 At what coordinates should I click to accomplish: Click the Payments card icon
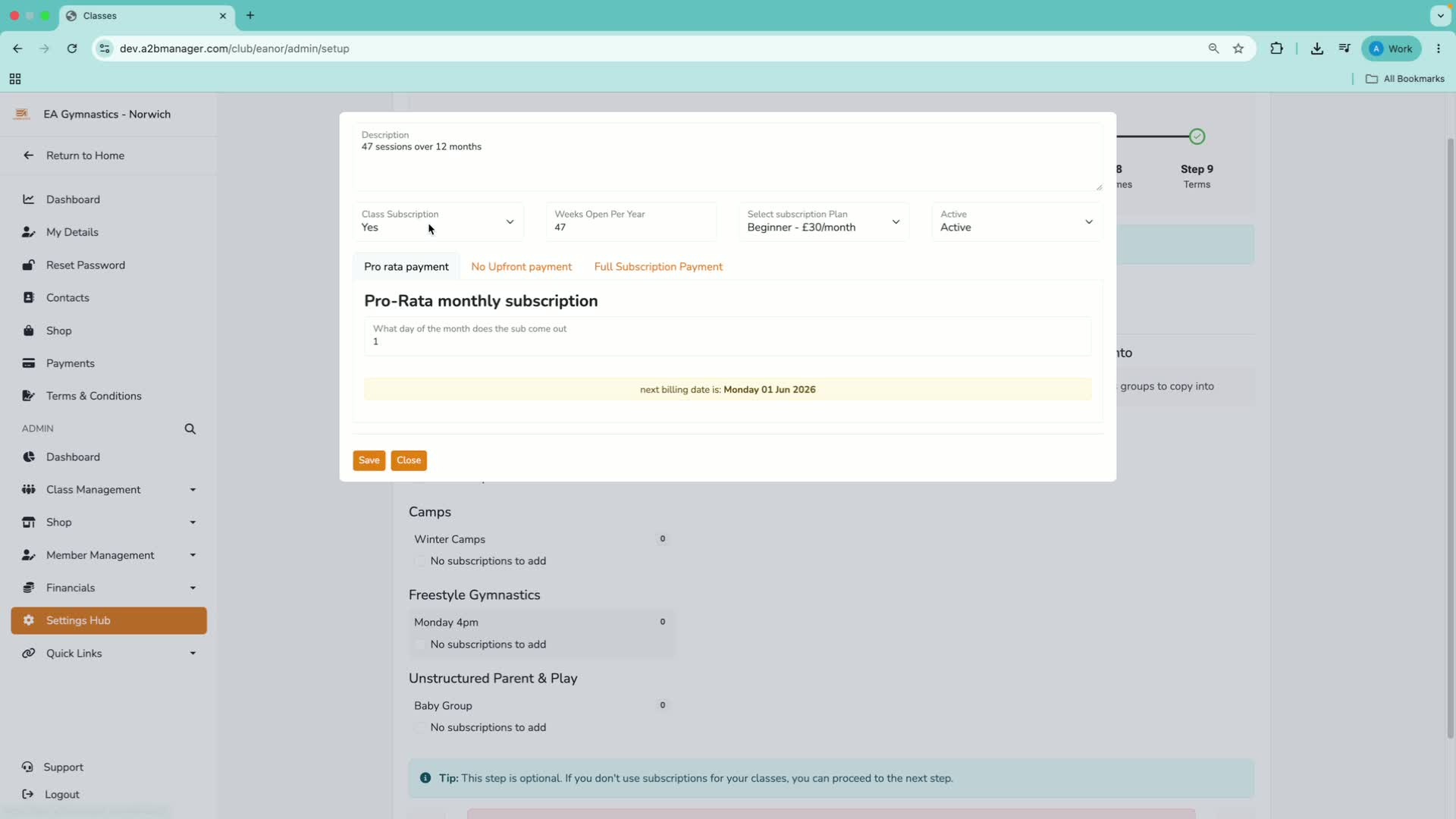click(28, 363)
